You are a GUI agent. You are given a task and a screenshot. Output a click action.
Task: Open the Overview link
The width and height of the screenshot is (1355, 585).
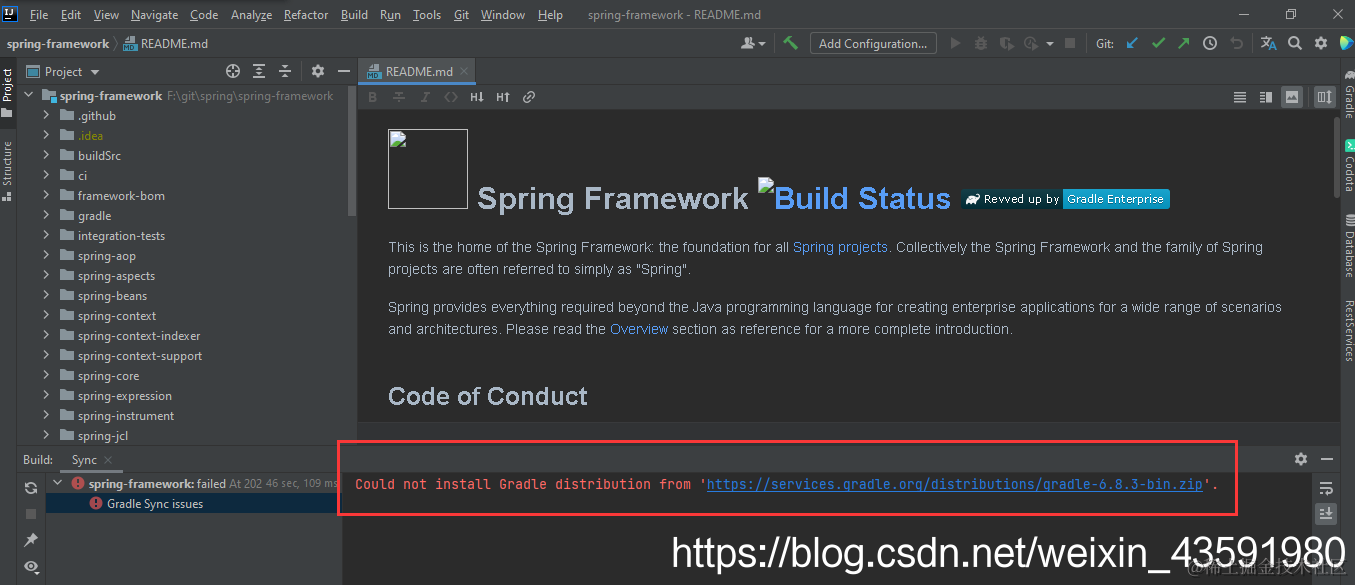click(x=639, y=329)
